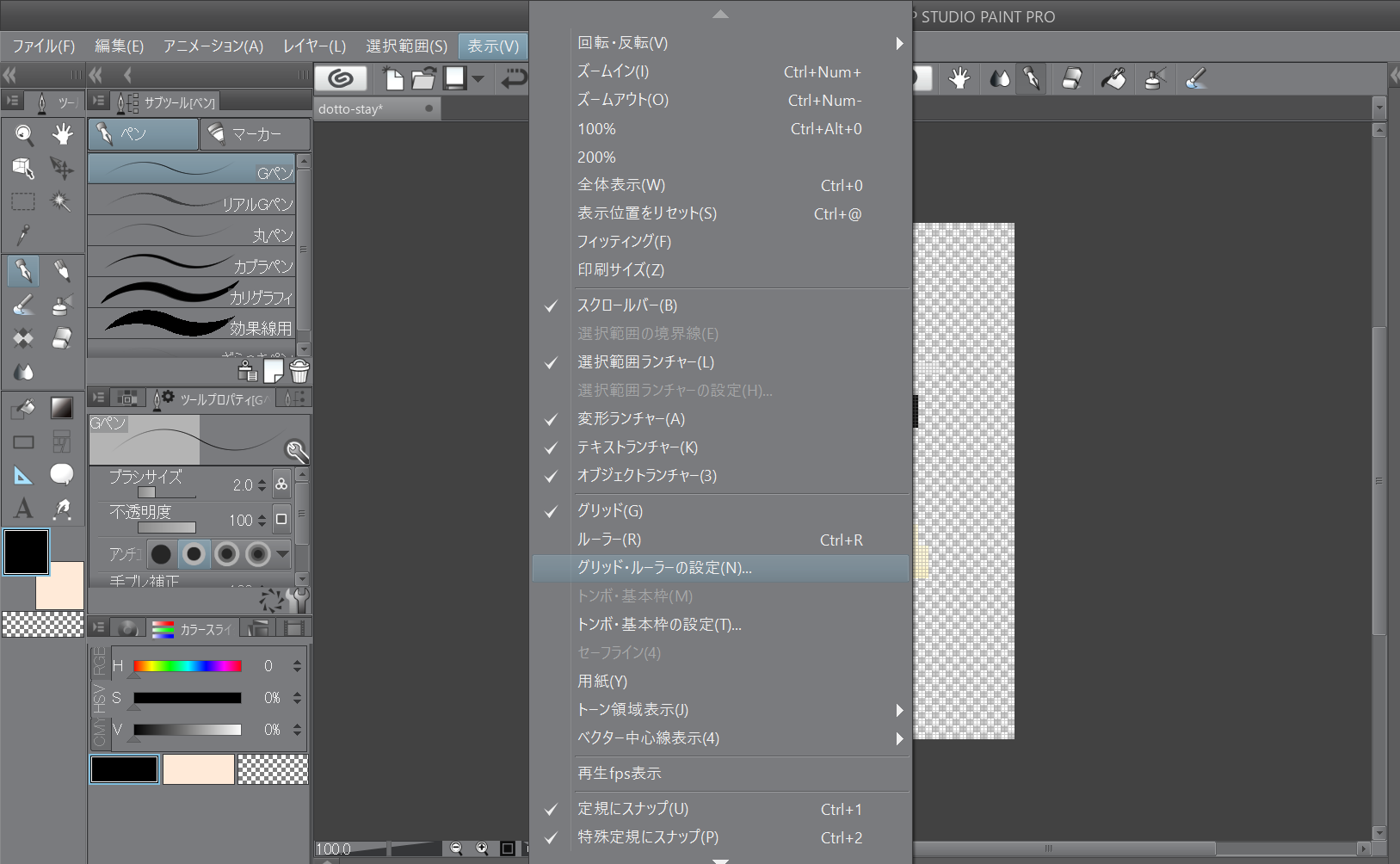Select the Text tool letter A
The height and width of the screenshot is (864, 1400).
pyautogui.click(x=23, y=509)
